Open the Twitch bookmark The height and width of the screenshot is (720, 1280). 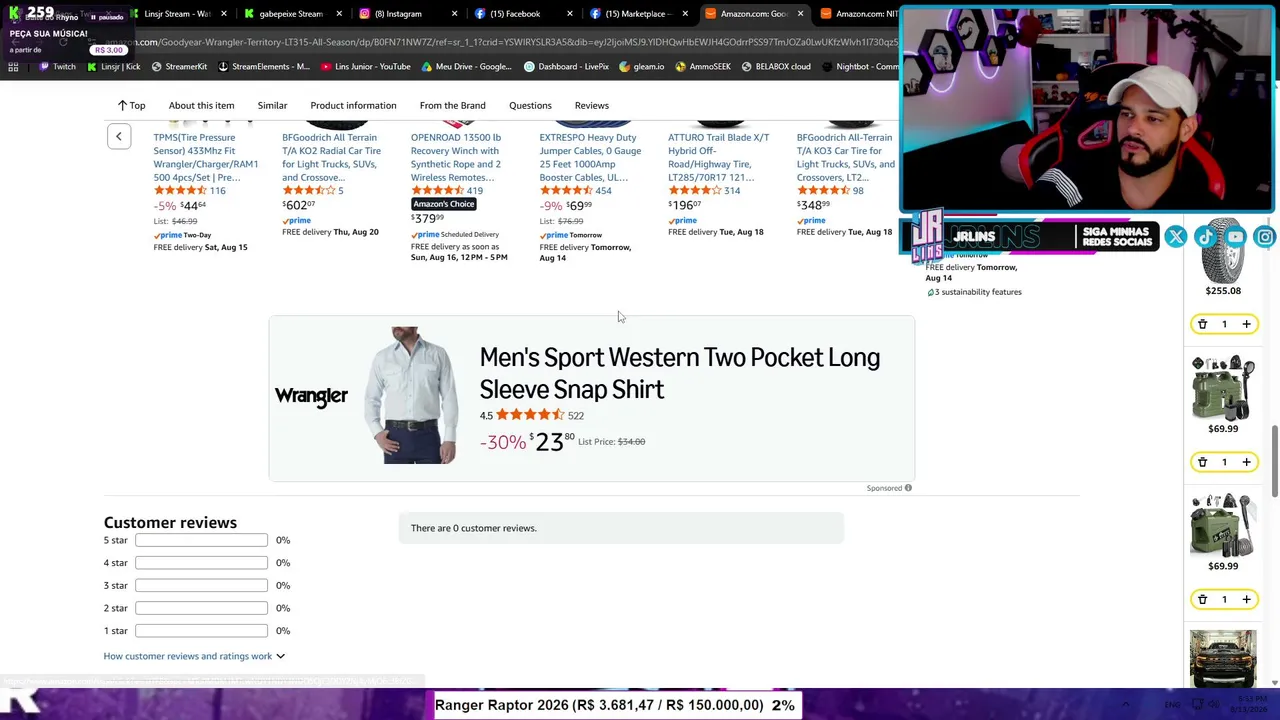pos(57,67)
